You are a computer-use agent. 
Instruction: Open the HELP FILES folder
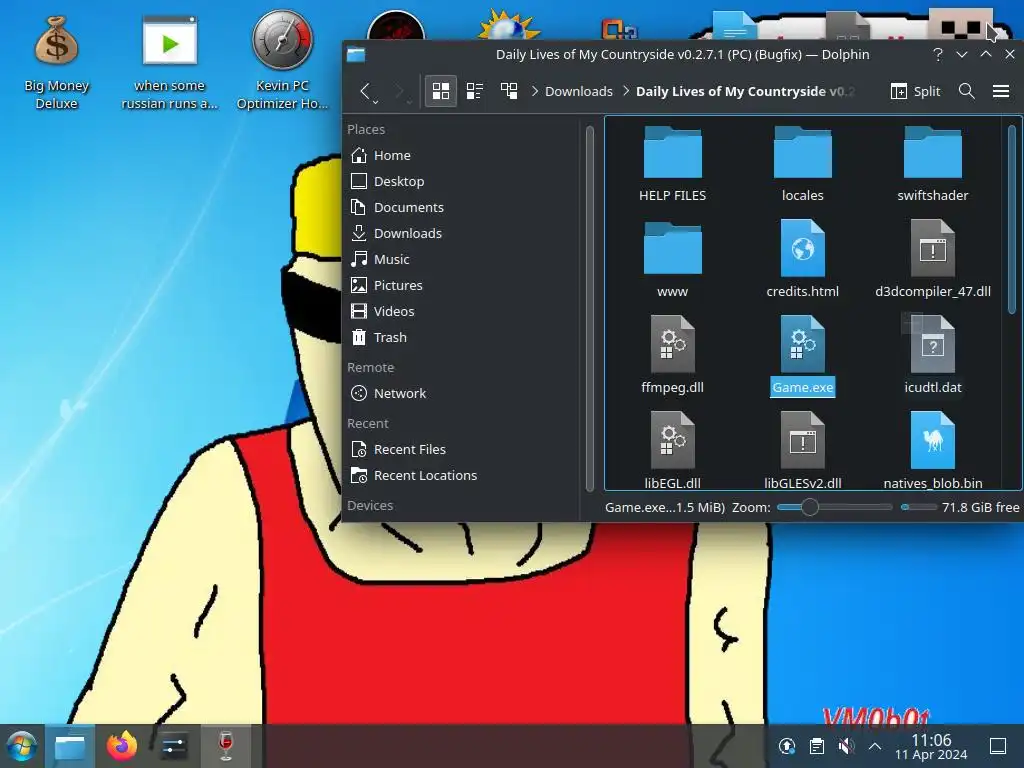(672, 163)
